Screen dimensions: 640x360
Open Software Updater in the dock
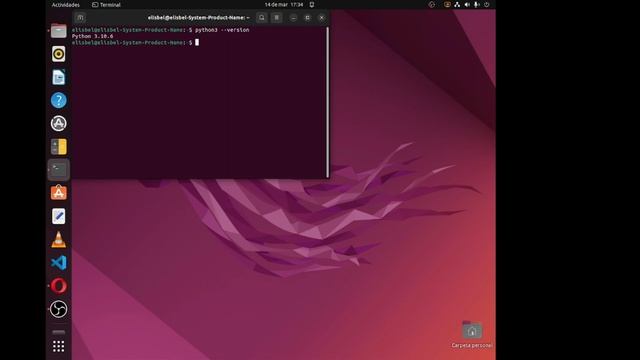coord(58,123)
